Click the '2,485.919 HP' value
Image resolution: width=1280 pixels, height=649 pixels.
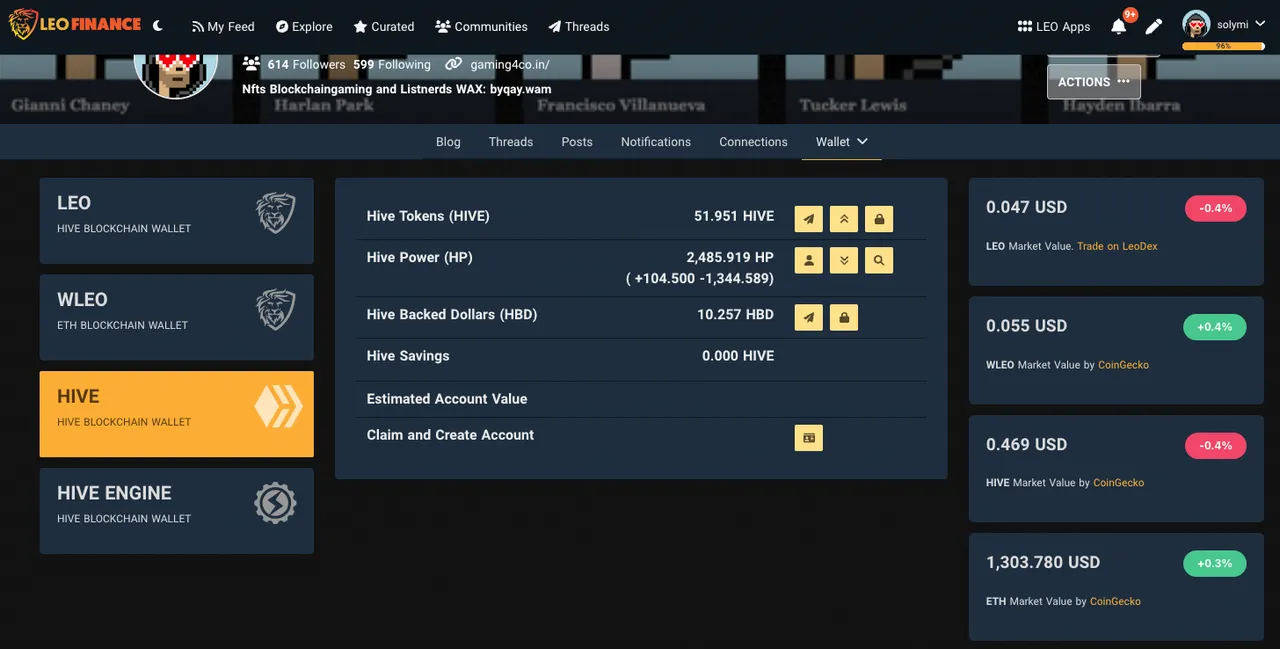pyautogui.click(x=730, y=257)
